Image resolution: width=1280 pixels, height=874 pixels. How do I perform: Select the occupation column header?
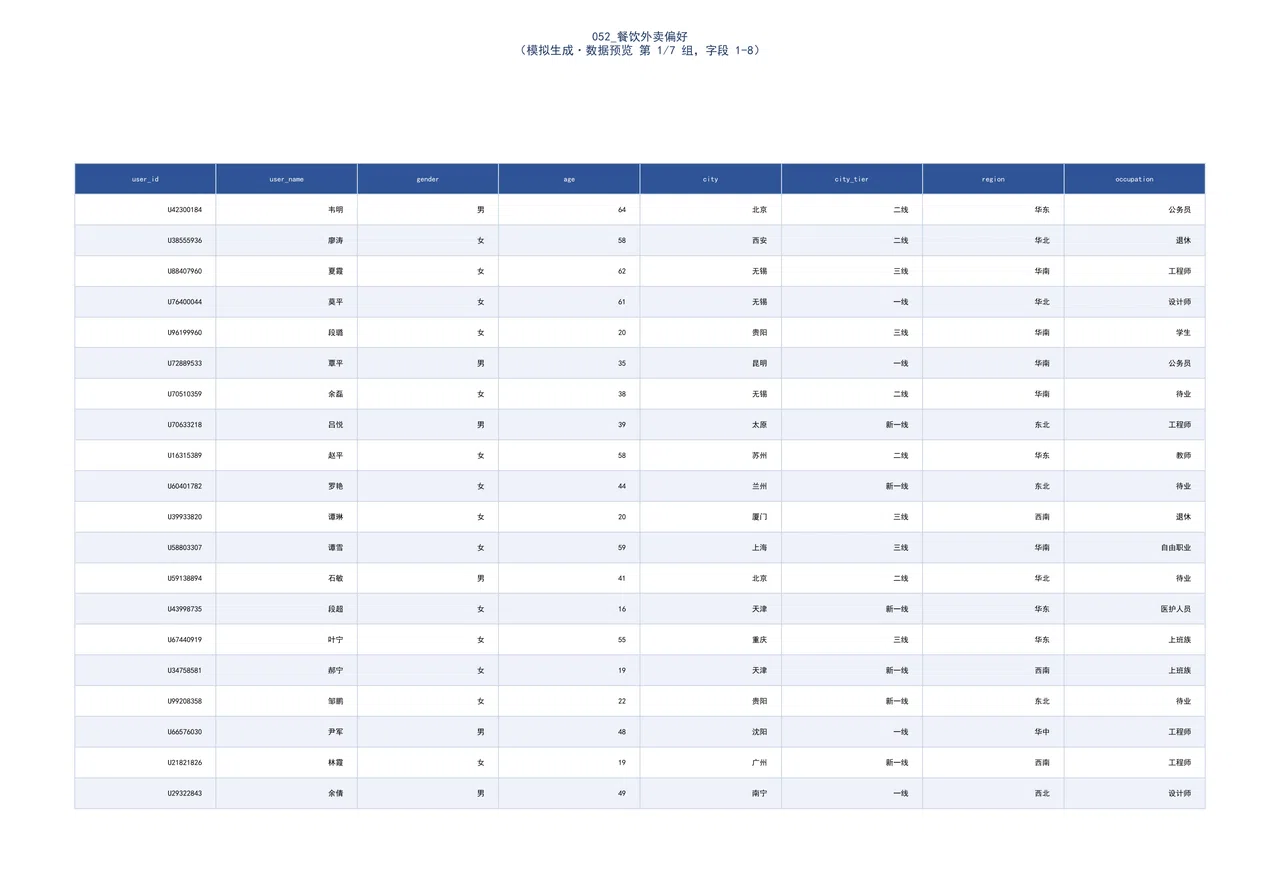point(1135,179)
